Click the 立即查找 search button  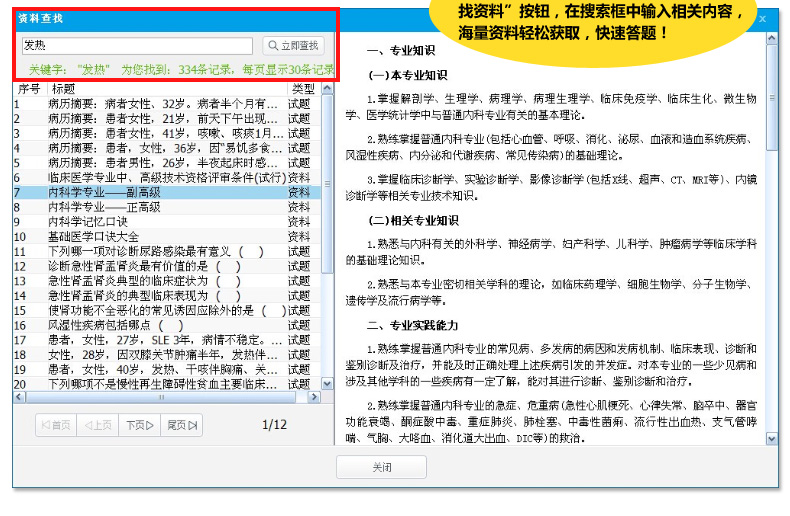click(x=293, y=46)
